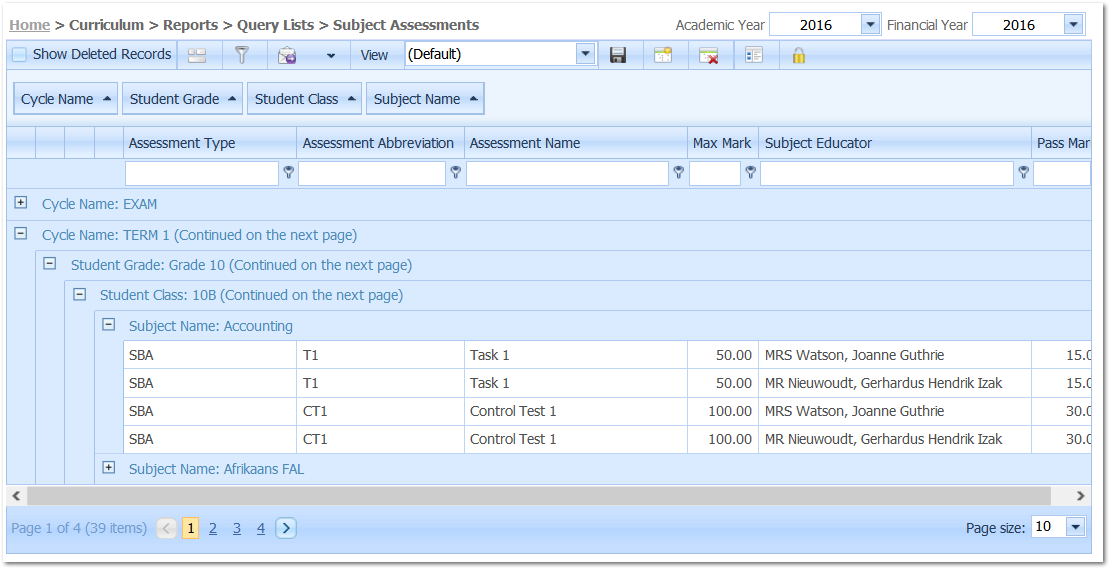Click the horizontal scrollbar thumb
The height and width of the screenshot is (570, 1111).
pos(539,496)
